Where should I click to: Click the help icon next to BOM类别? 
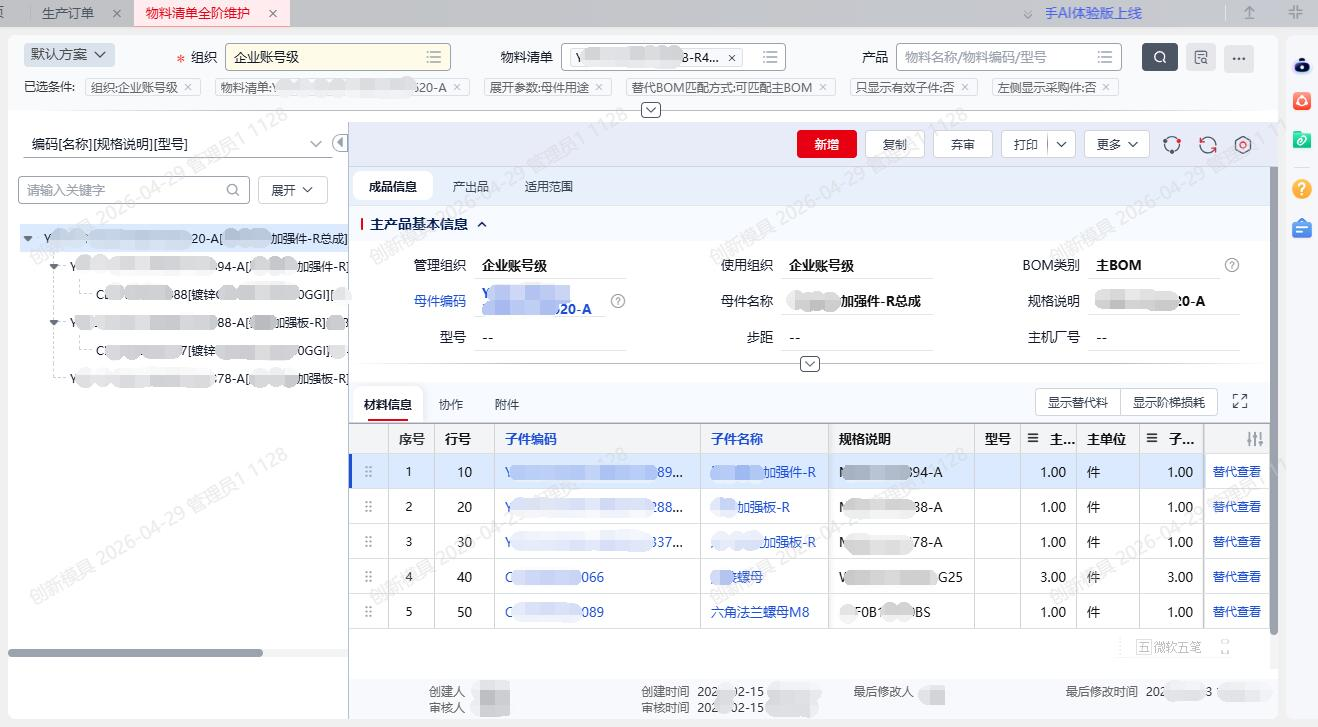[1232, 265]
